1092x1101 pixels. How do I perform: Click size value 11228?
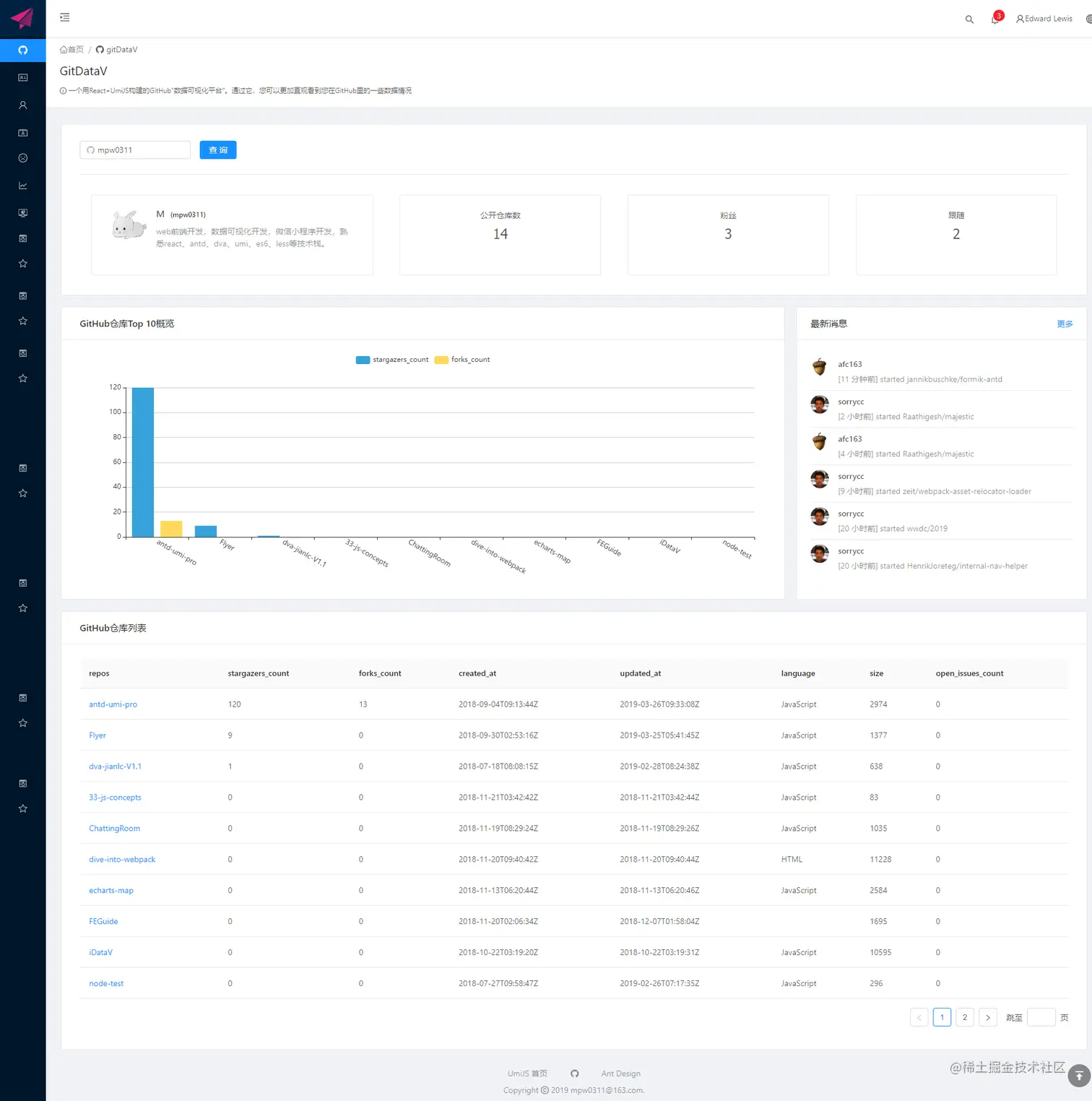880,860
